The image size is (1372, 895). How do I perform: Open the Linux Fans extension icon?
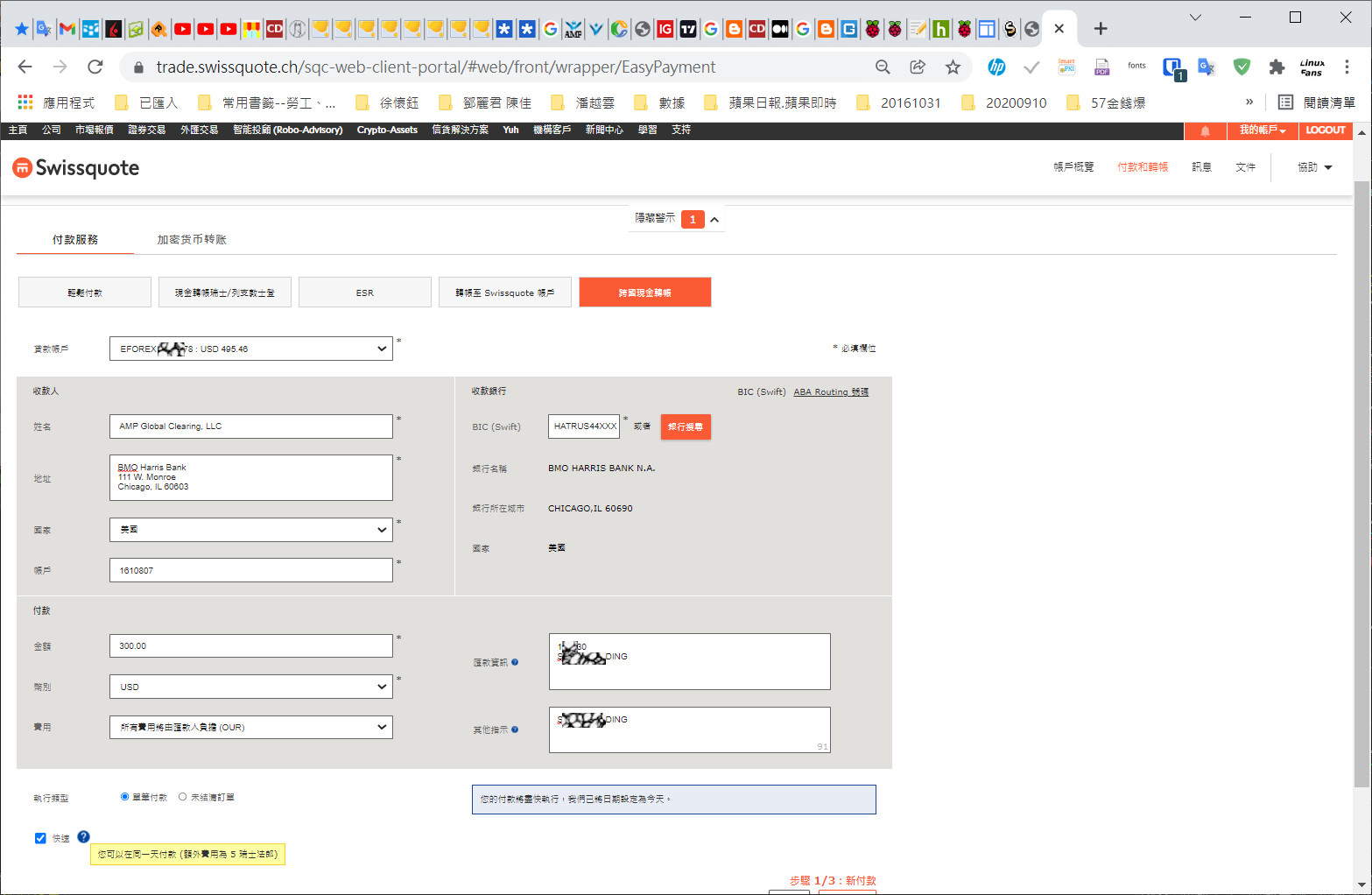coord(1312,67)
